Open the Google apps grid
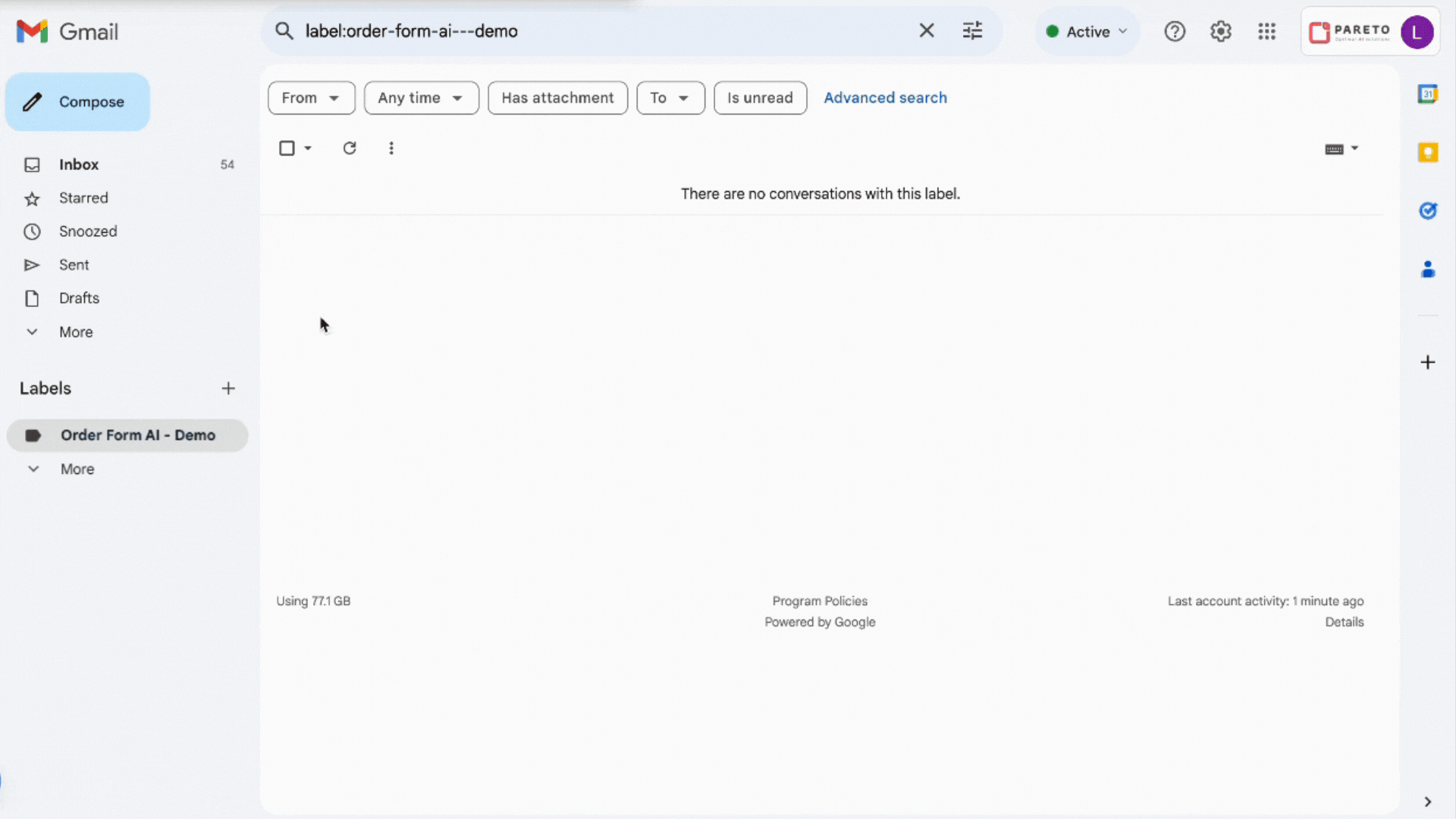 (1266, 31)
